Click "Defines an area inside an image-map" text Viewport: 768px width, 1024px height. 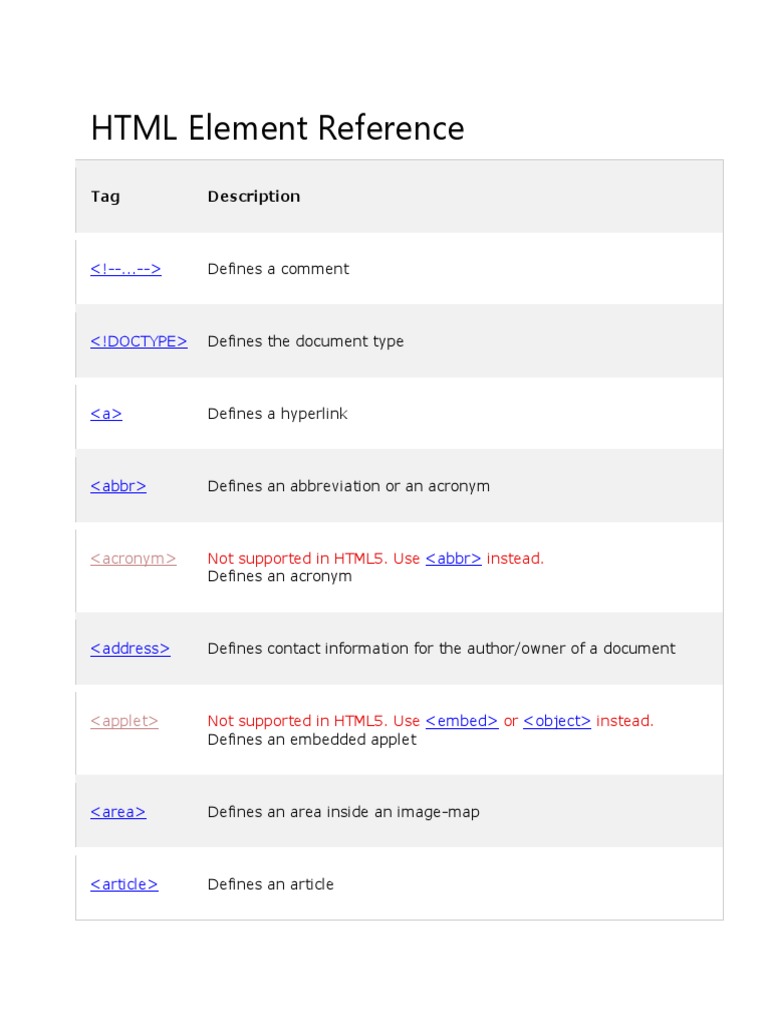[x=343, y=812]
